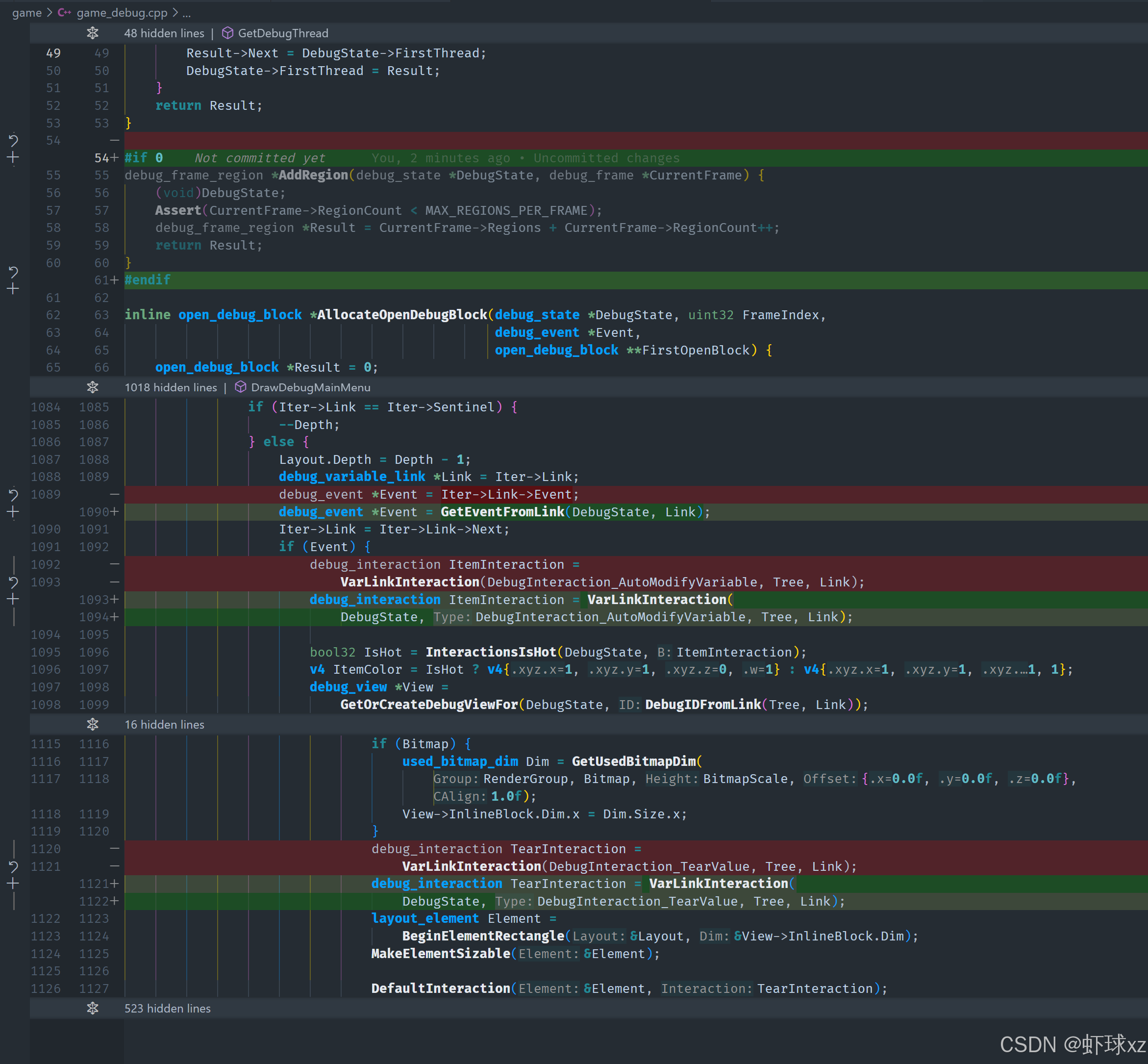This screenshot has width=1148, height=1064.
Task: Stage the GetEventFromLink change
Action: 13,512
